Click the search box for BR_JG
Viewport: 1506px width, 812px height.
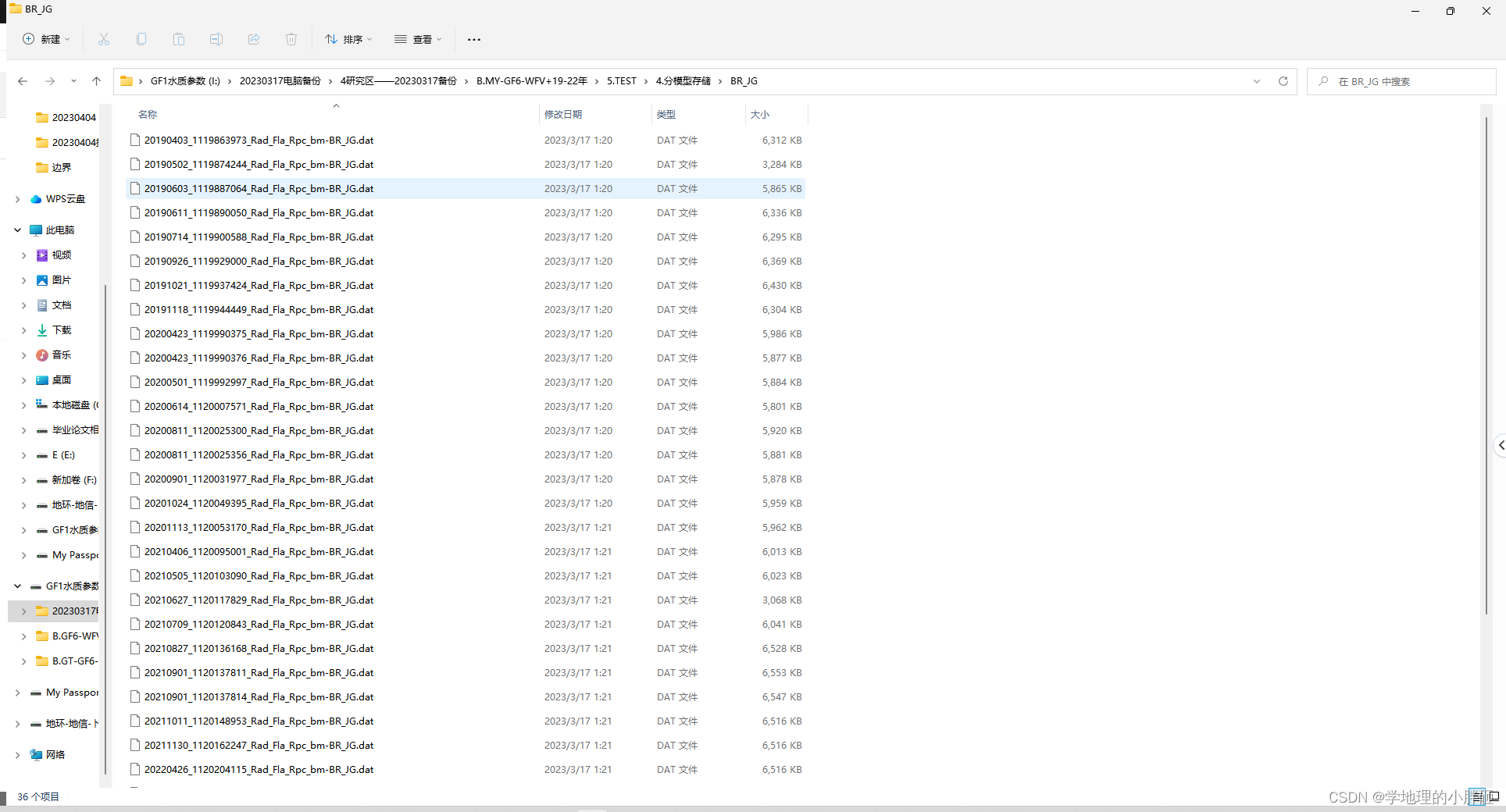pos(1401,81)
